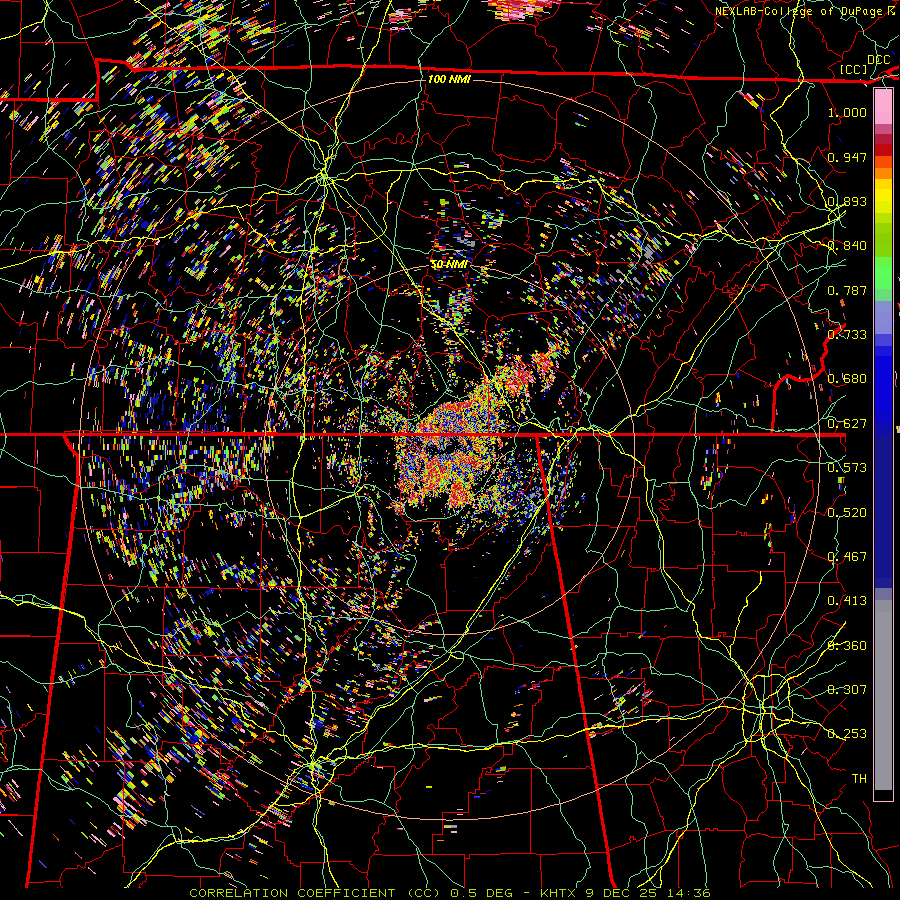Pick the pink swatch atop the color bar
This screenshot has height=900, width=900.
(x=883, y=106)
